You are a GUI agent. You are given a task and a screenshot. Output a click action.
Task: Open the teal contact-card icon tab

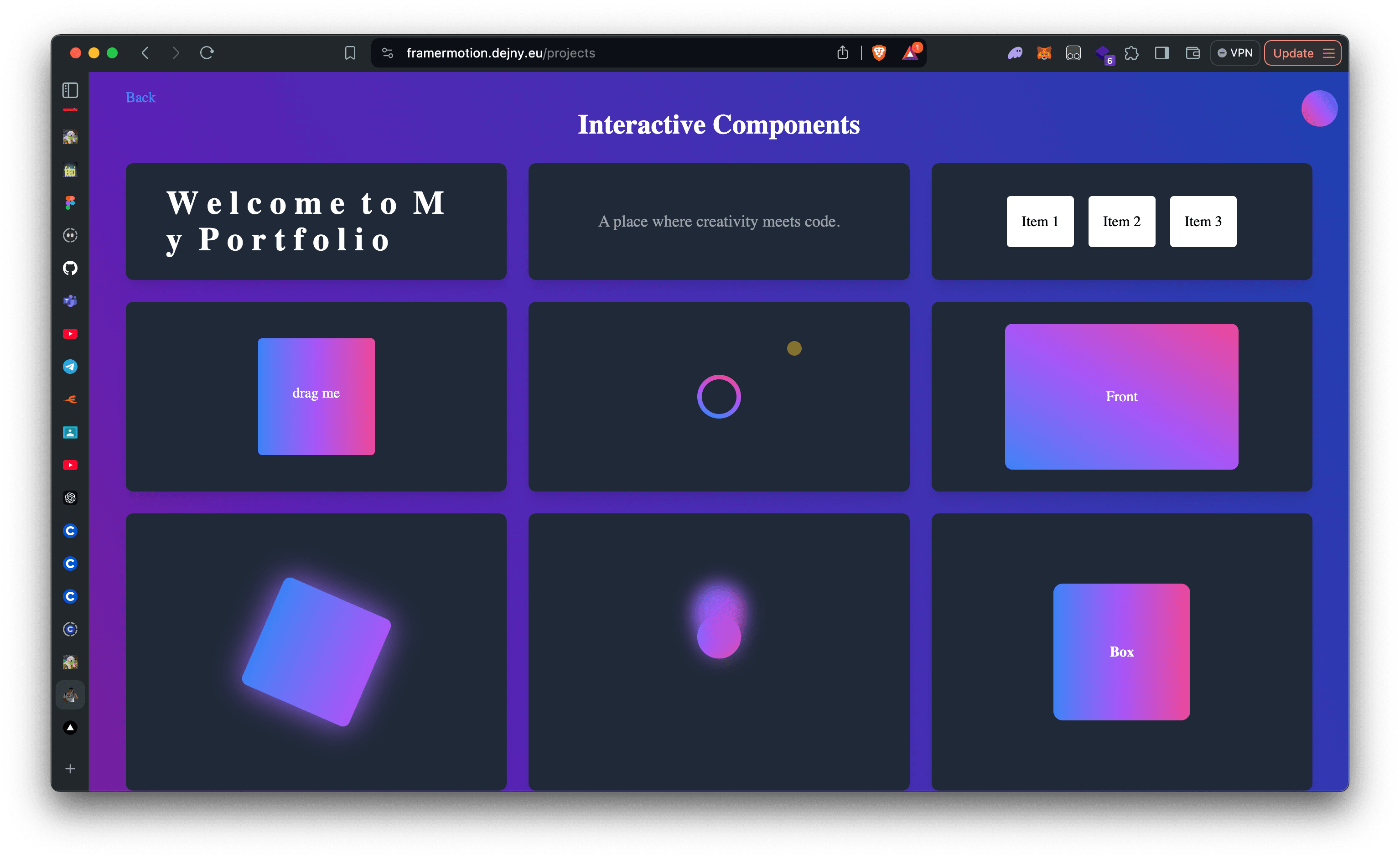click(x=70, y=432)
